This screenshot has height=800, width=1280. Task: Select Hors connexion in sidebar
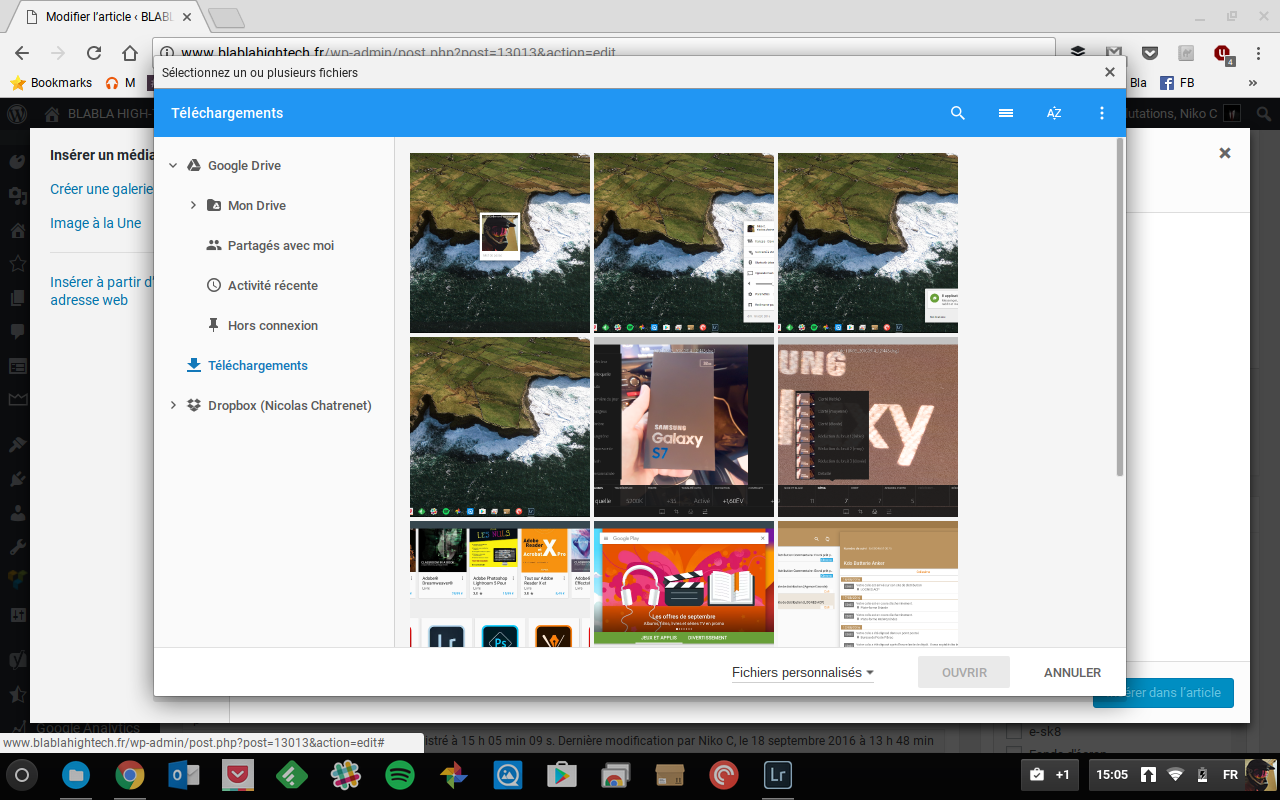(272, 326)
